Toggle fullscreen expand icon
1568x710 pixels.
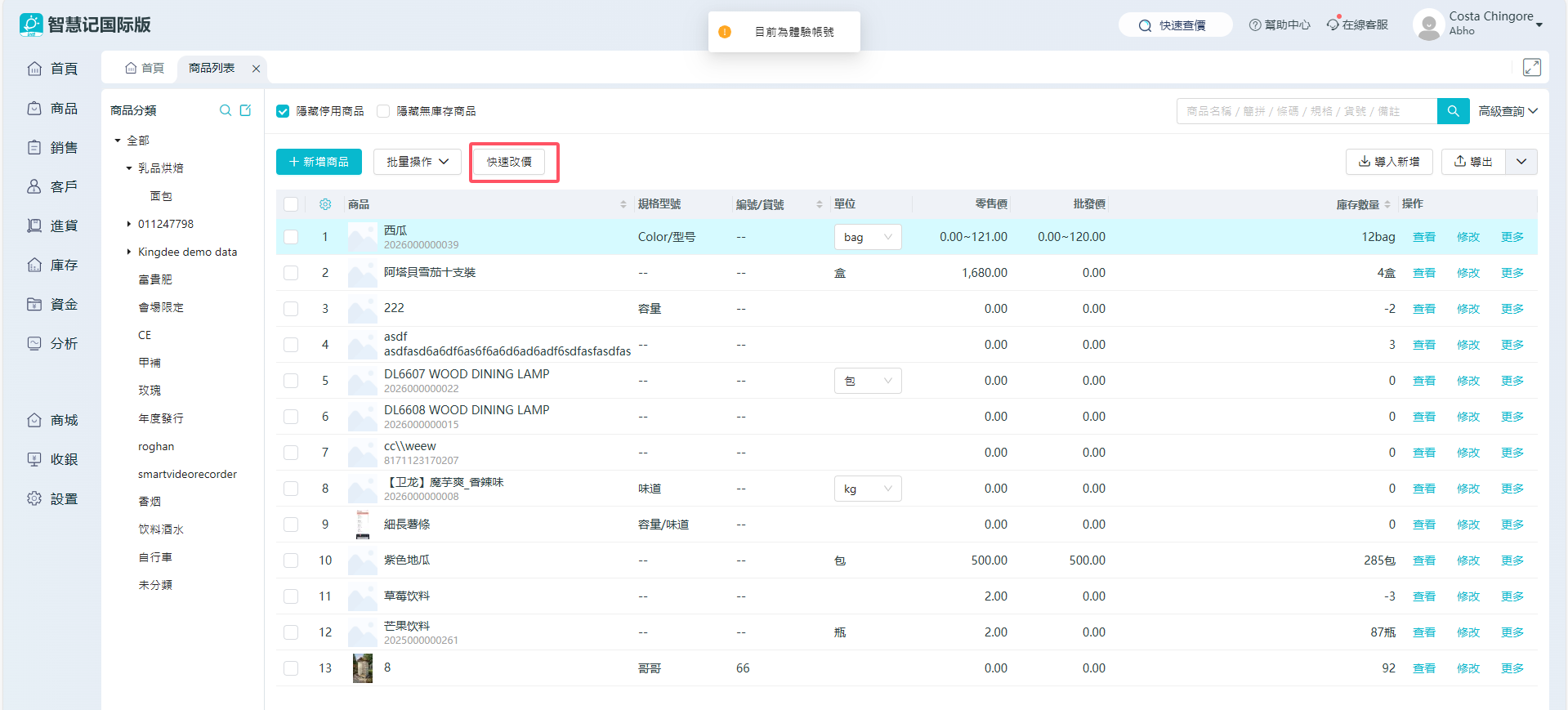[x=1531, y=68]
